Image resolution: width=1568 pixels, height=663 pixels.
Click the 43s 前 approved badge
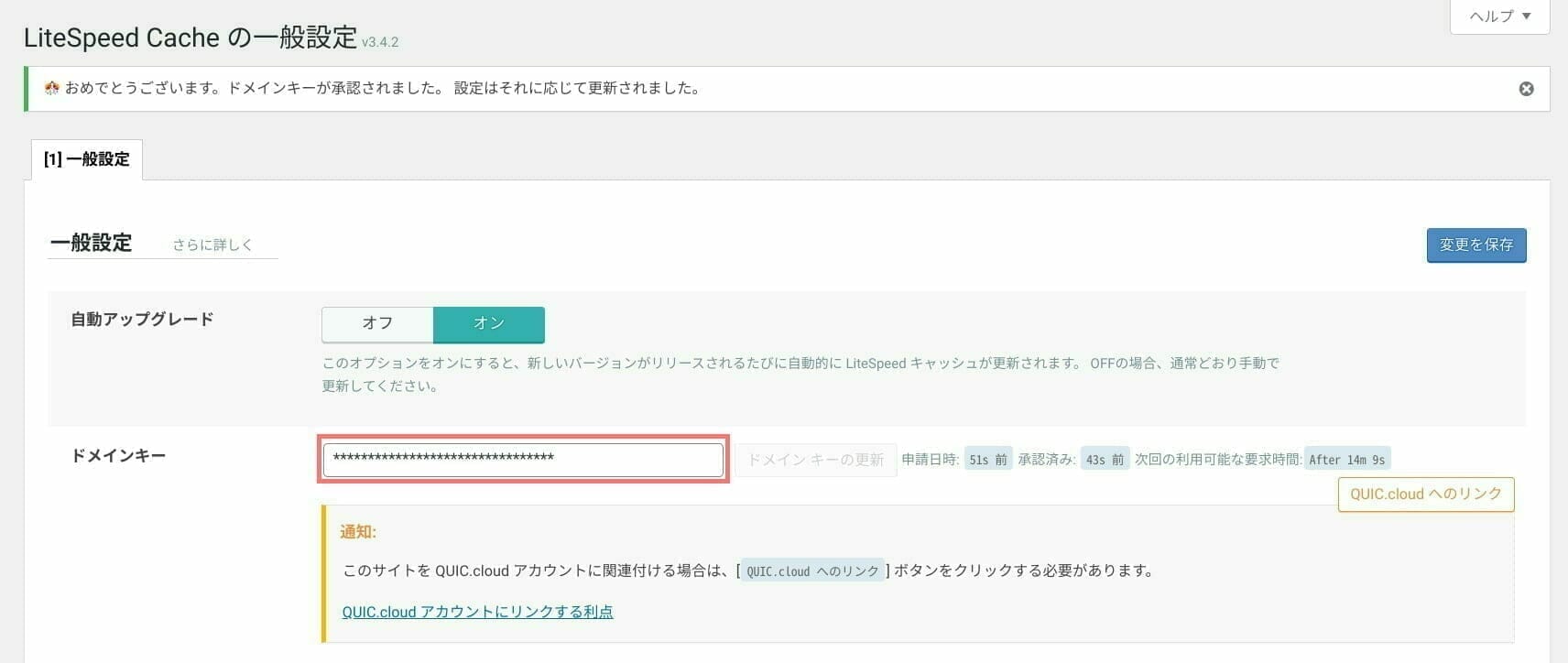[1105, 460]
